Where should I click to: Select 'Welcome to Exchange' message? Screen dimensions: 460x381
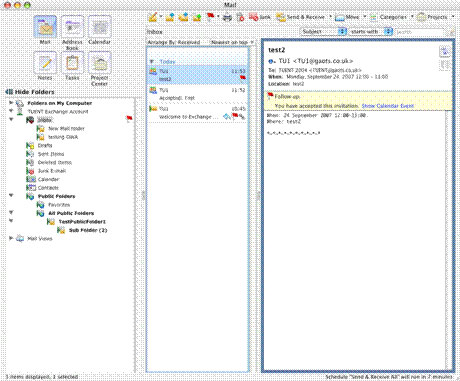(198, 113)
